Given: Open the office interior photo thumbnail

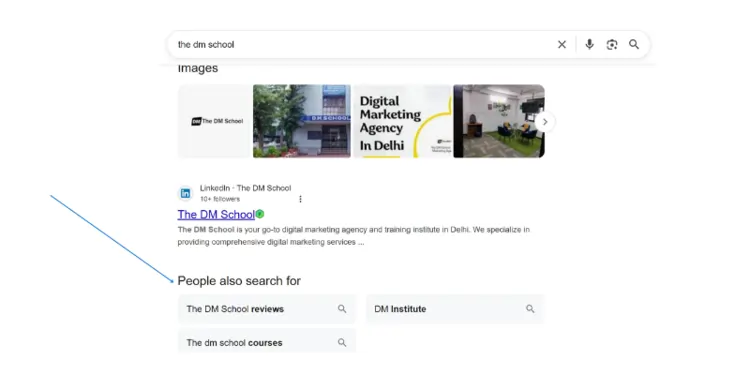Looking at the screenshot, I should 499,121.
